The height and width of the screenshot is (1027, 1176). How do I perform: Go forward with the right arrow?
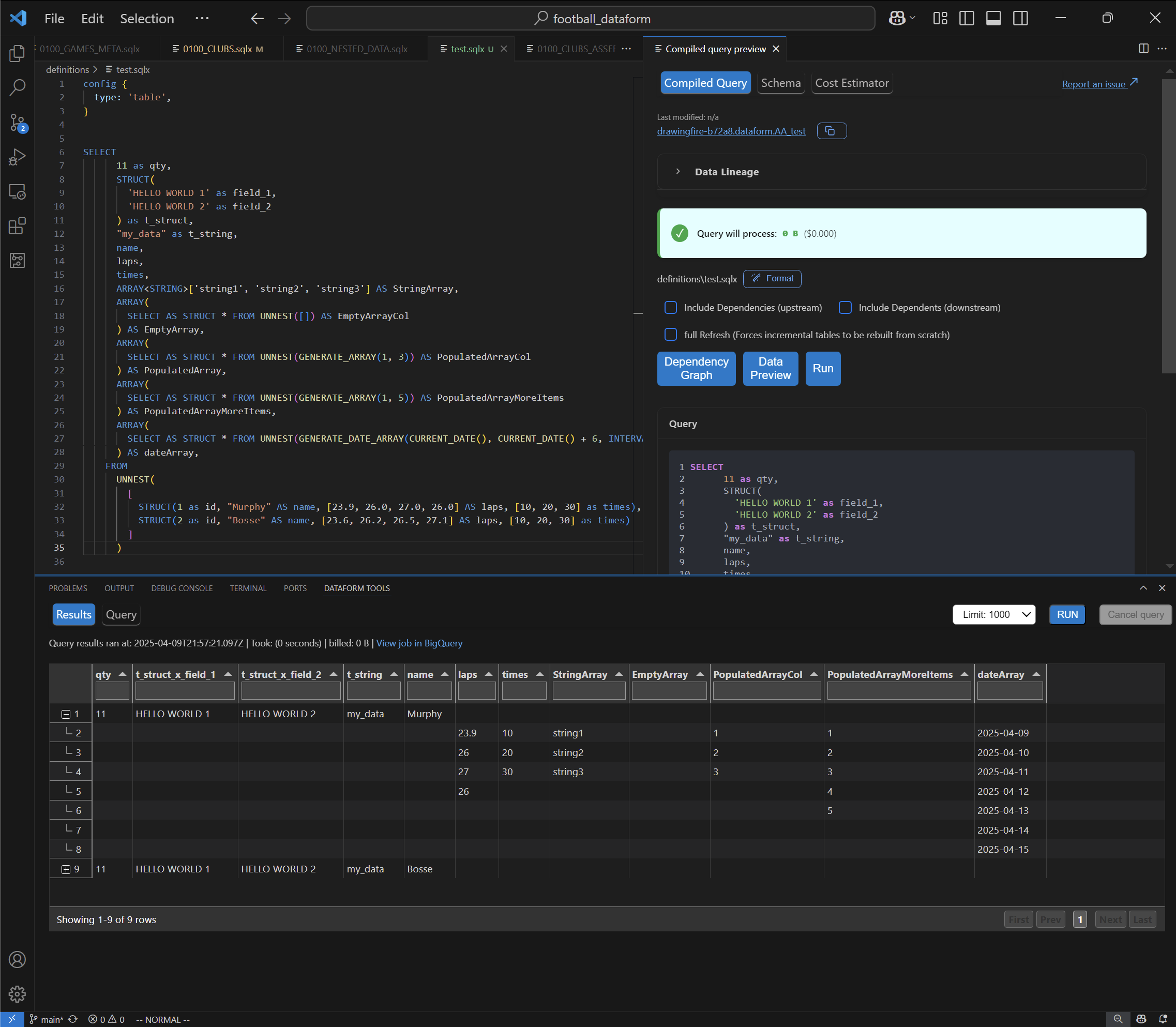(x=284, y=19)
